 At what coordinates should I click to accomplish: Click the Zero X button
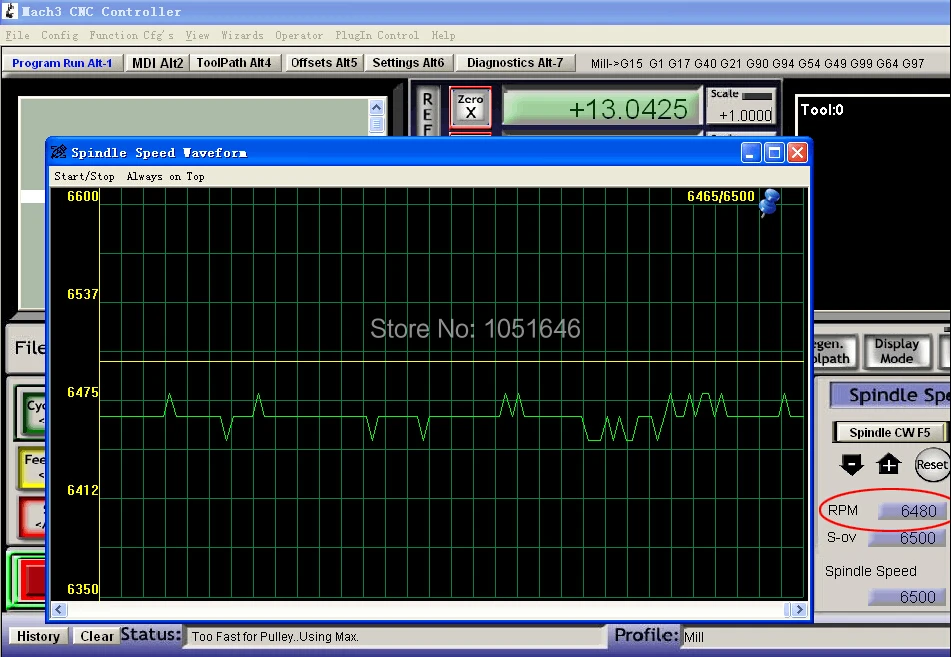tap(471, 106)
